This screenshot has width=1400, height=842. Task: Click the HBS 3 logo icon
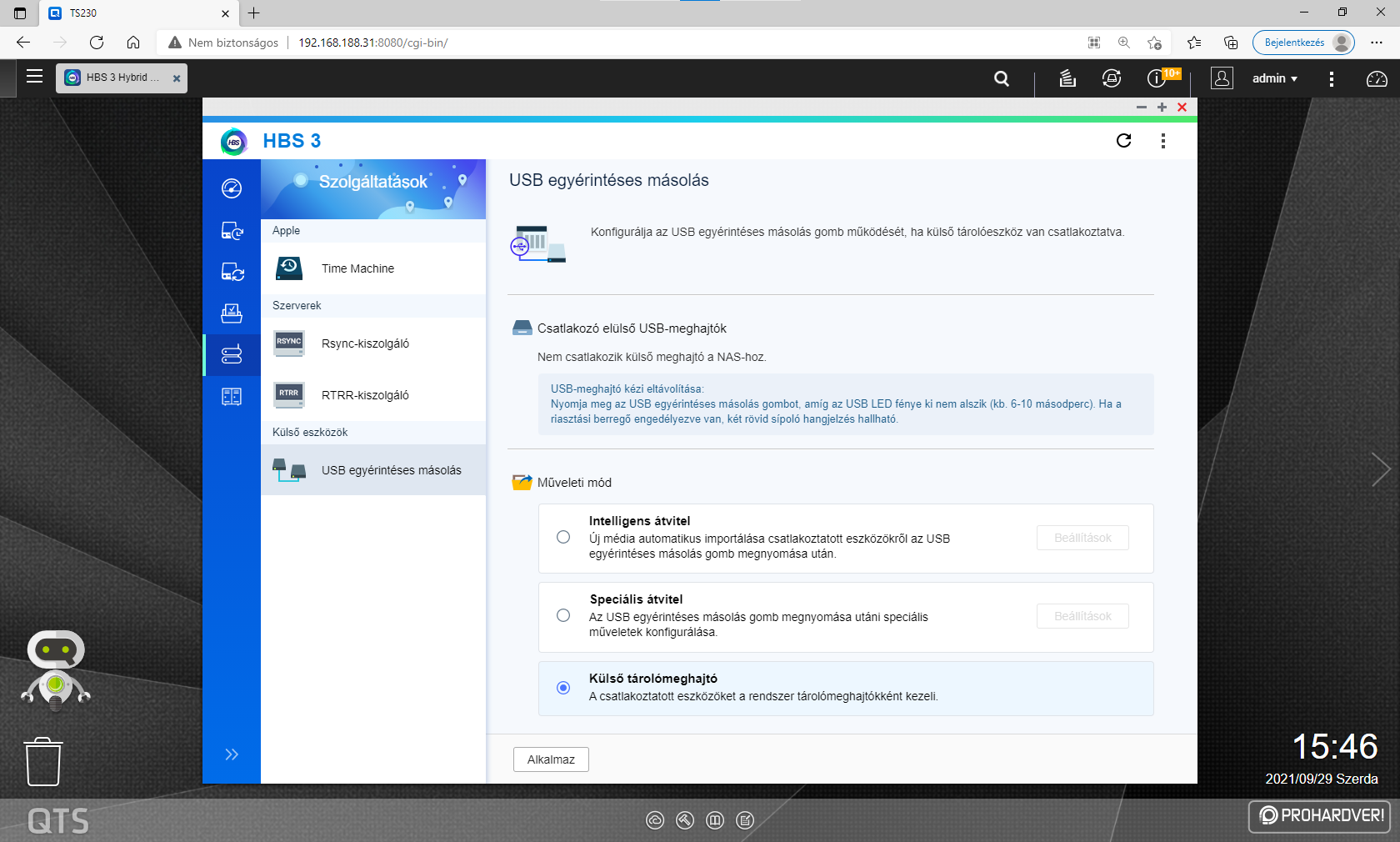click(234, 142)
